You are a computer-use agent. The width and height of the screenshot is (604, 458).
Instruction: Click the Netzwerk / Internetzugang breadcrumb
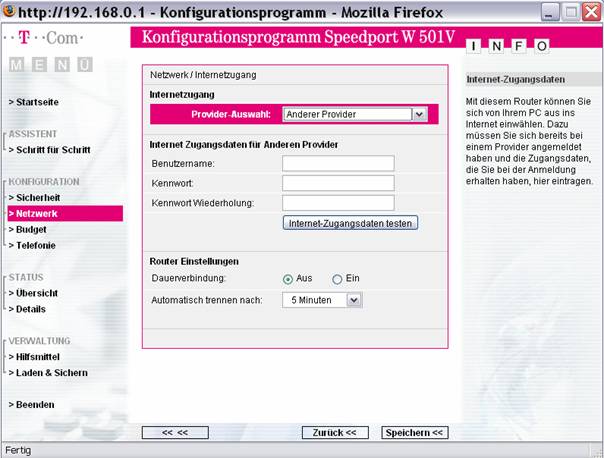(x=203, y=75)
